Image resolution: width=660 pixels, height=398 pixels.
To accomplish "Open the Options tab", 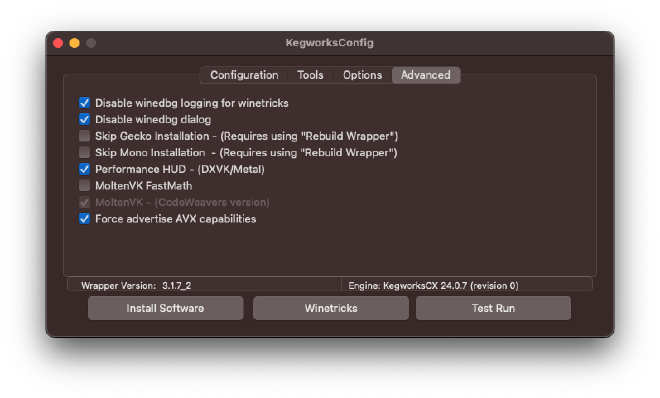I will [x=362, y=75].
